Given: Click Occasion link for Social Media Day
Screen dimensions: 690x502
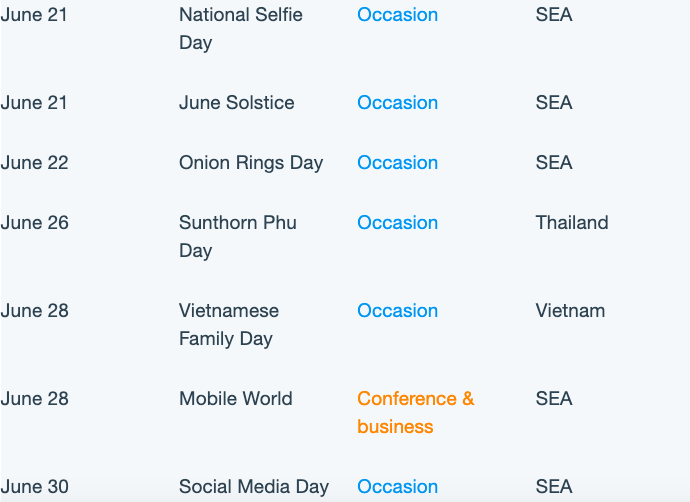Looking at the screenshot, I should (x=397, y=487).
